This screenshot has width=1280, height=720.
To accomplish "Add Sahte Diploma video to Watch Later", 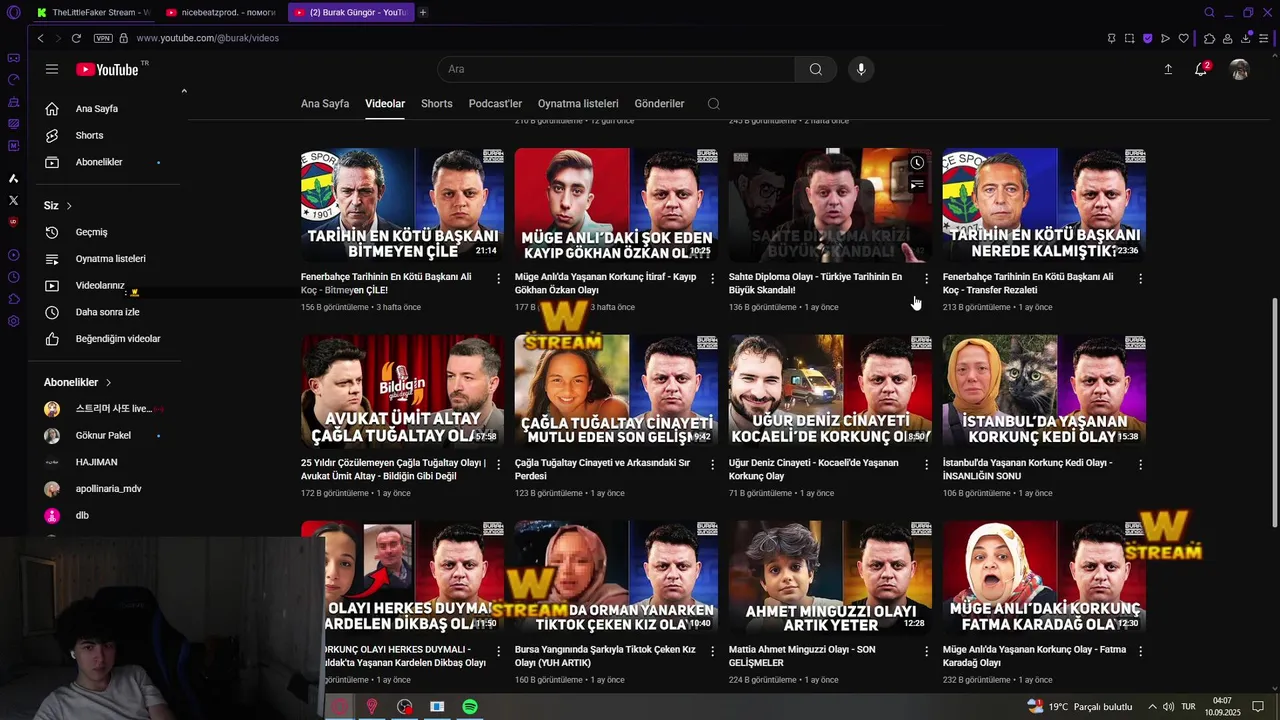I will (917, 163).
